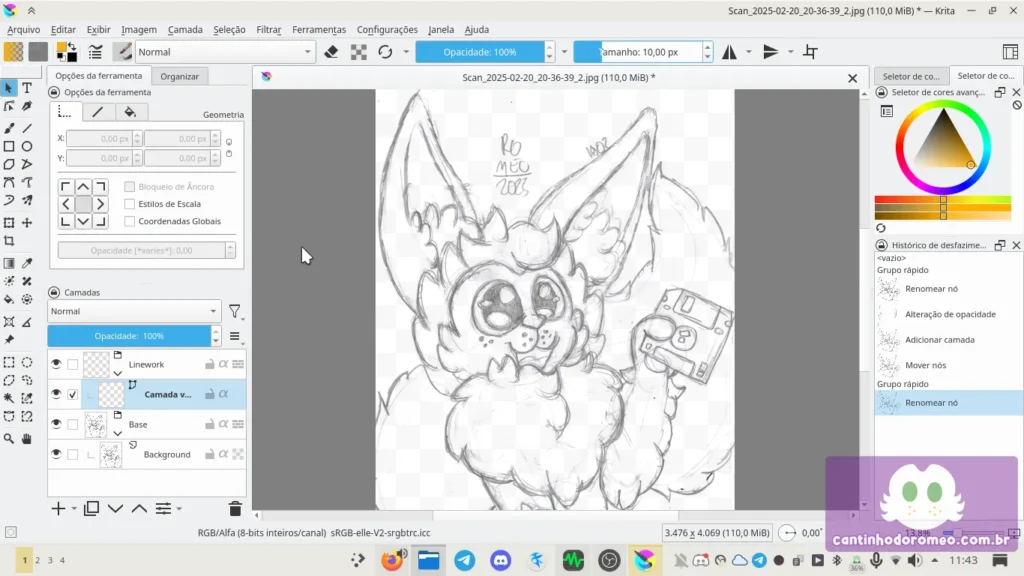Open the brush blending mode Normal dropdown
This screenshot has height=576, width=1024.
224,52
